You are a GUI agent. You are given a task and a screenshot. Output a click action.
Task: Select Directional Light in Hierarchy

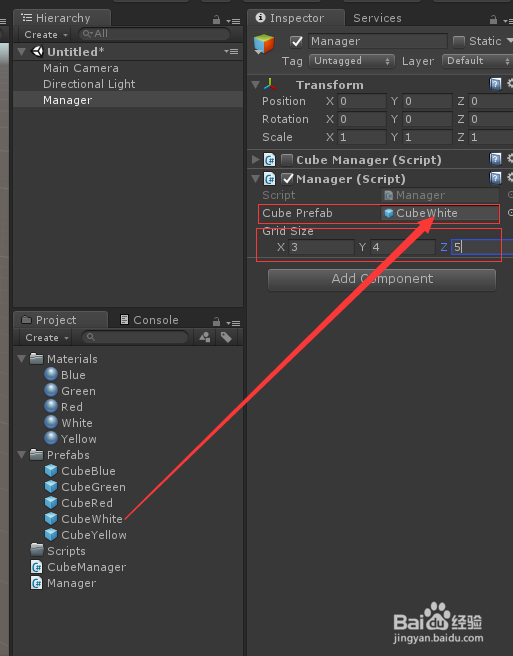tap(89, 84)
